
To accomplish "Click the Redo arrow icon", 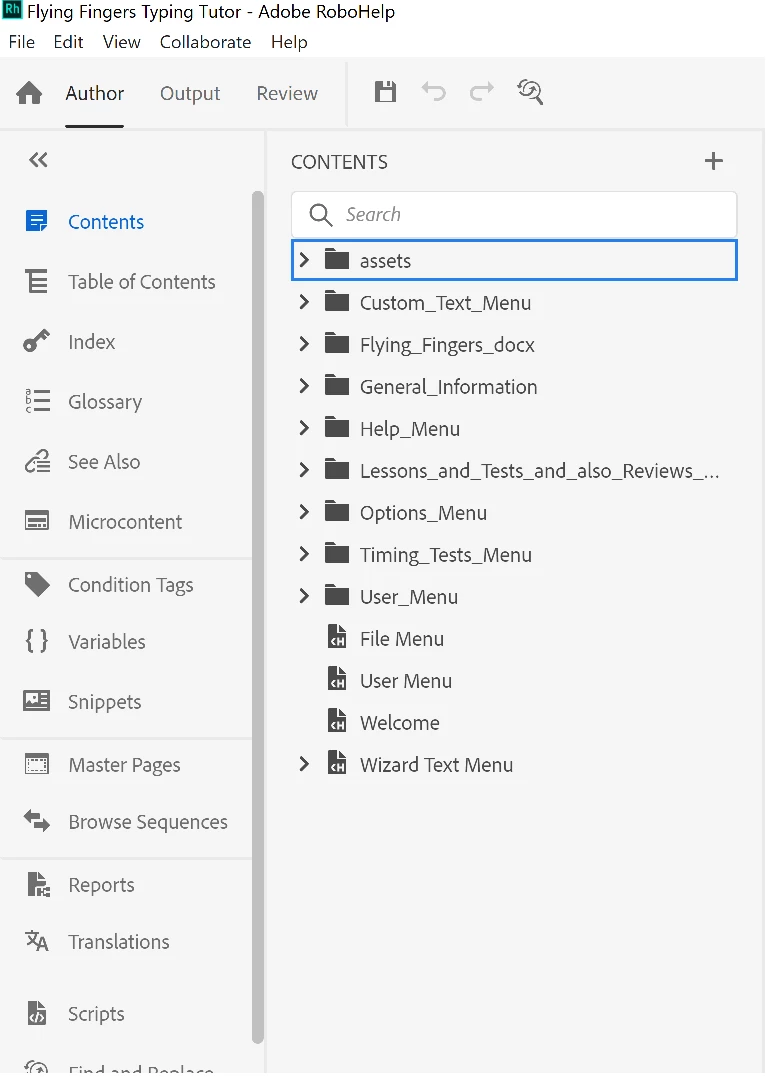I will [x=482, y=91].
